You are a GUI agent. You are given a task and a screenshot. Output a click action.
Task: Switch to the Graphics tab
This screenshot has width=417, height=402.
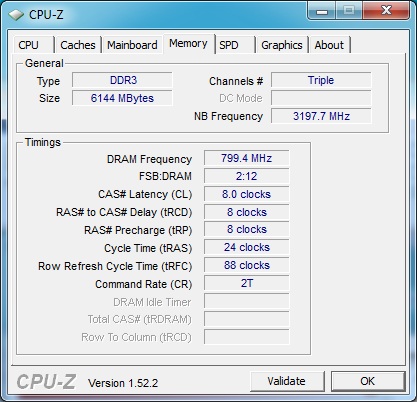(282, 45)
